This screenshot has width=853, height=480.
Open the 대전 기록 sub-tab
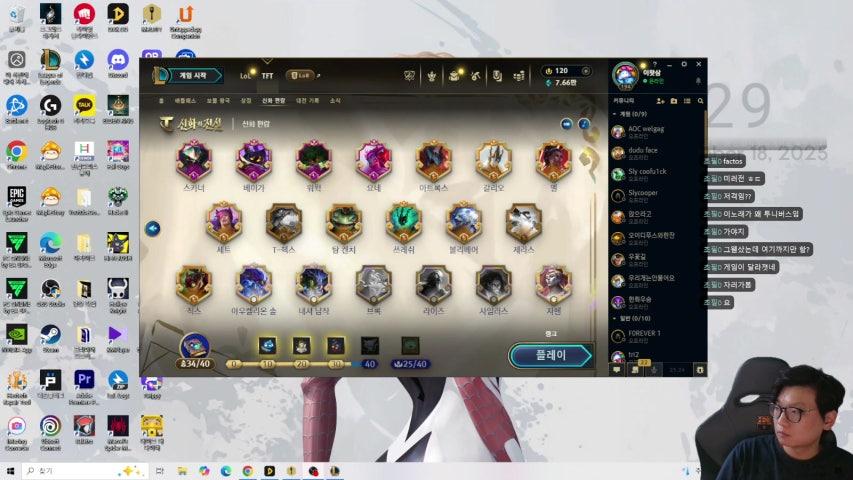(x=306, y=101)
